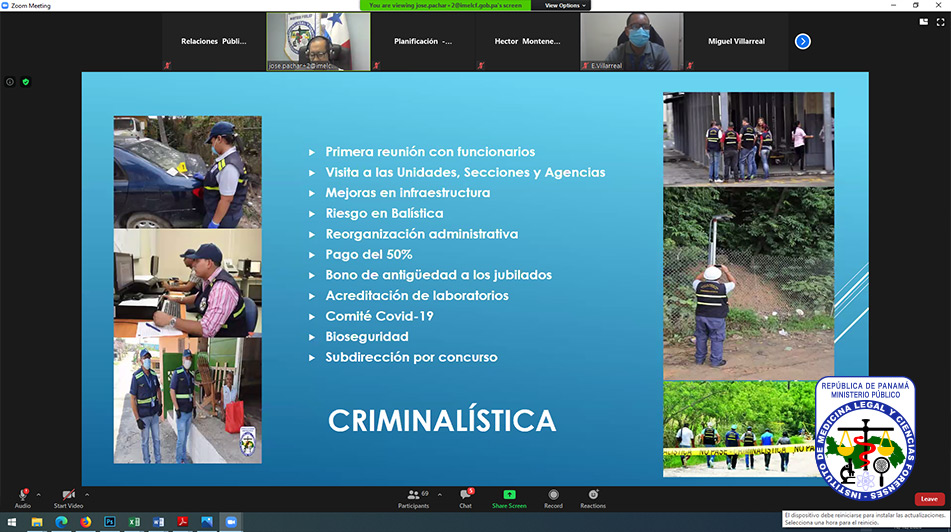Screen dimensions: 951x532
Task: Open File Explorer from the taskbar
Action: (x=37, y=522)
